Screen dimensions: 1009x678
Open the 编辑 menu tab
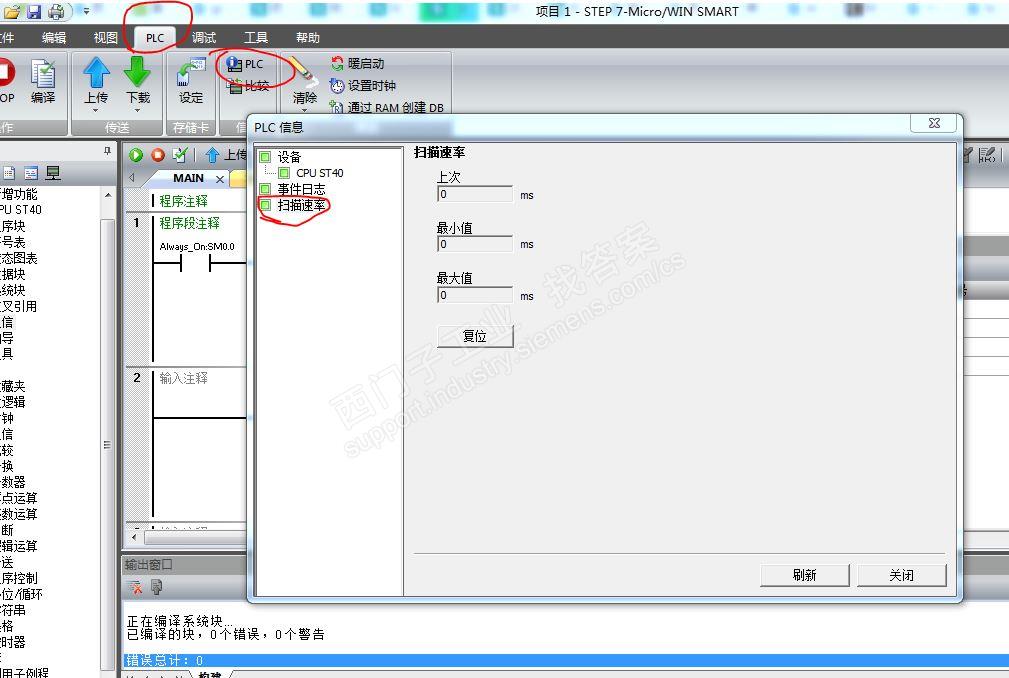tap(54, 38)
